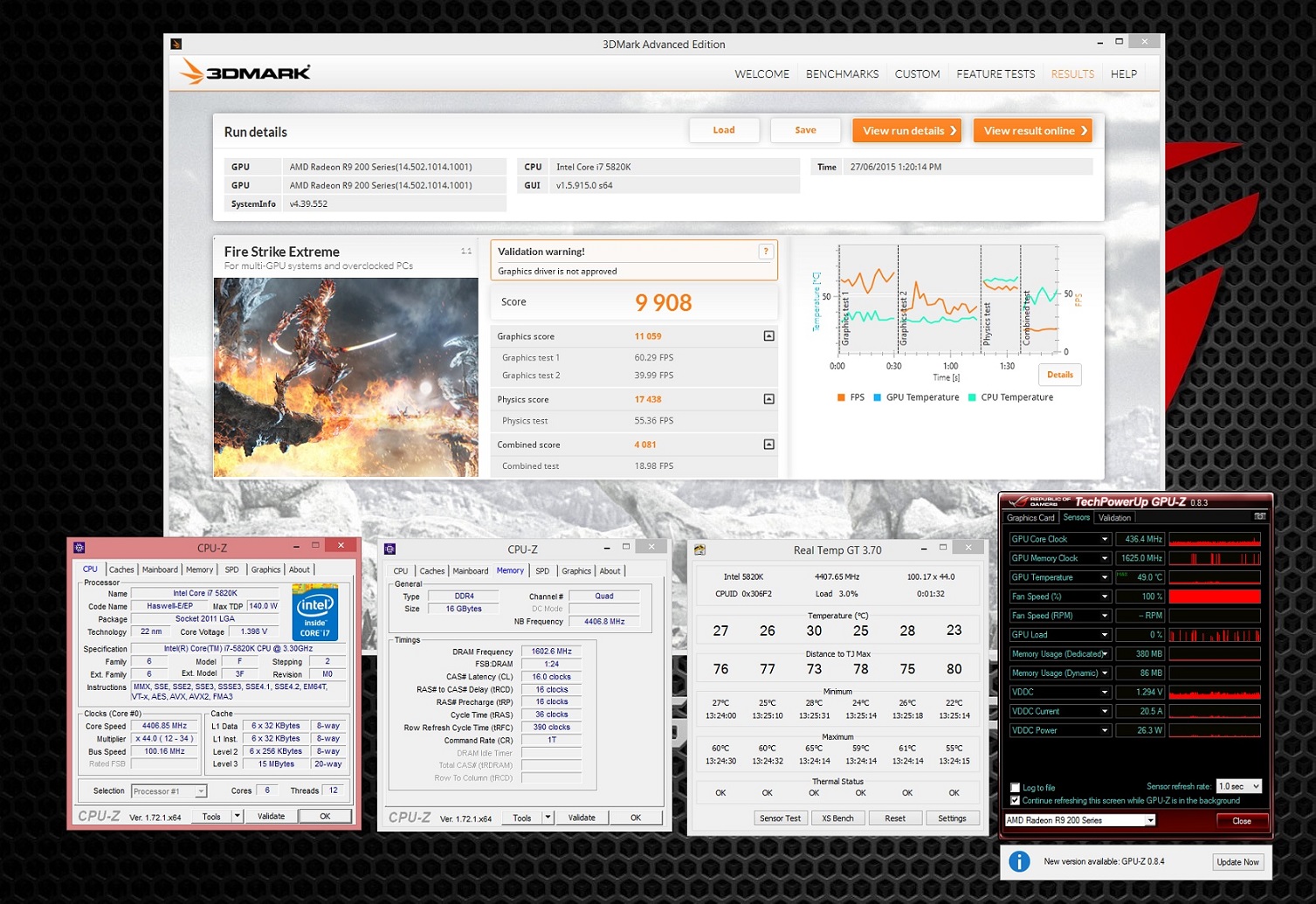Open the GPU Load sensor dropdown
This screenshot has width=1316, height=904.
[x=1104, y=635]
